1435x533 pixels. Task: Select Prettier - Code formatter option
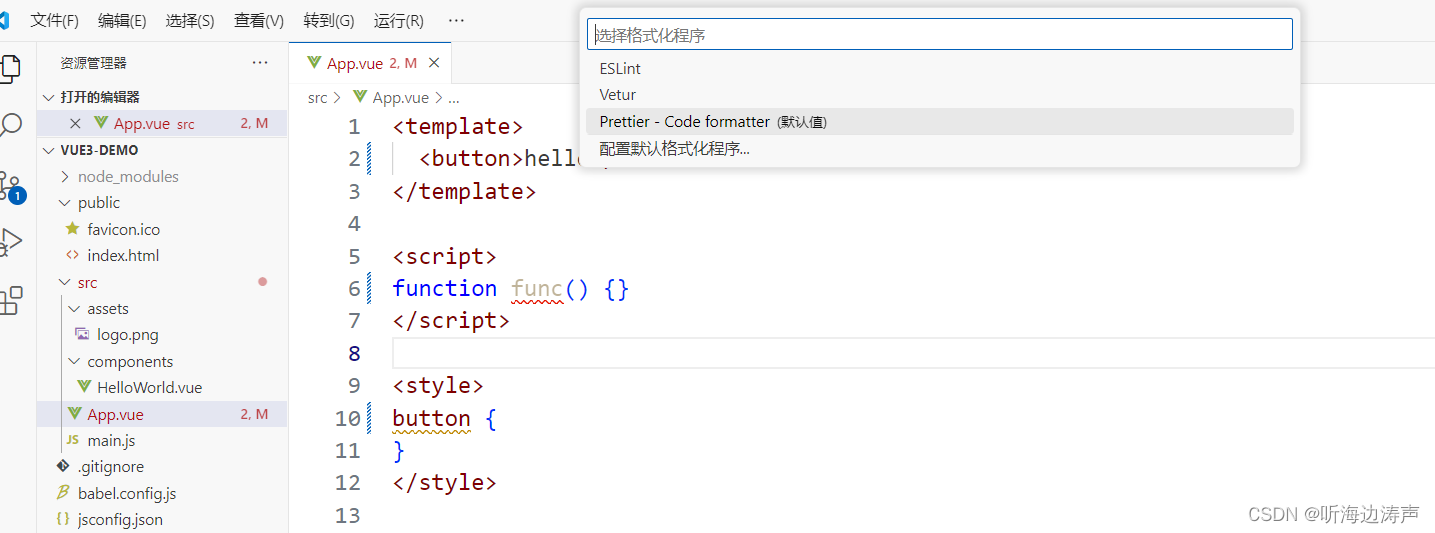[940, 122]
